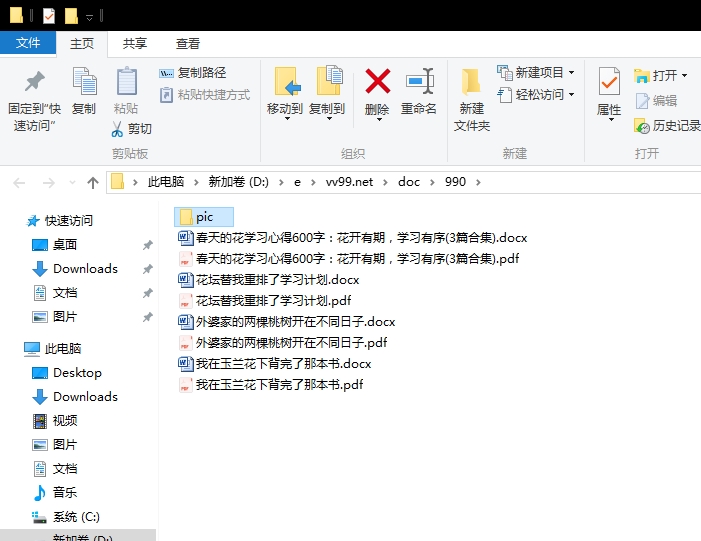
Task: Click the e breadcrumb segment
Action: click(297, 182)
